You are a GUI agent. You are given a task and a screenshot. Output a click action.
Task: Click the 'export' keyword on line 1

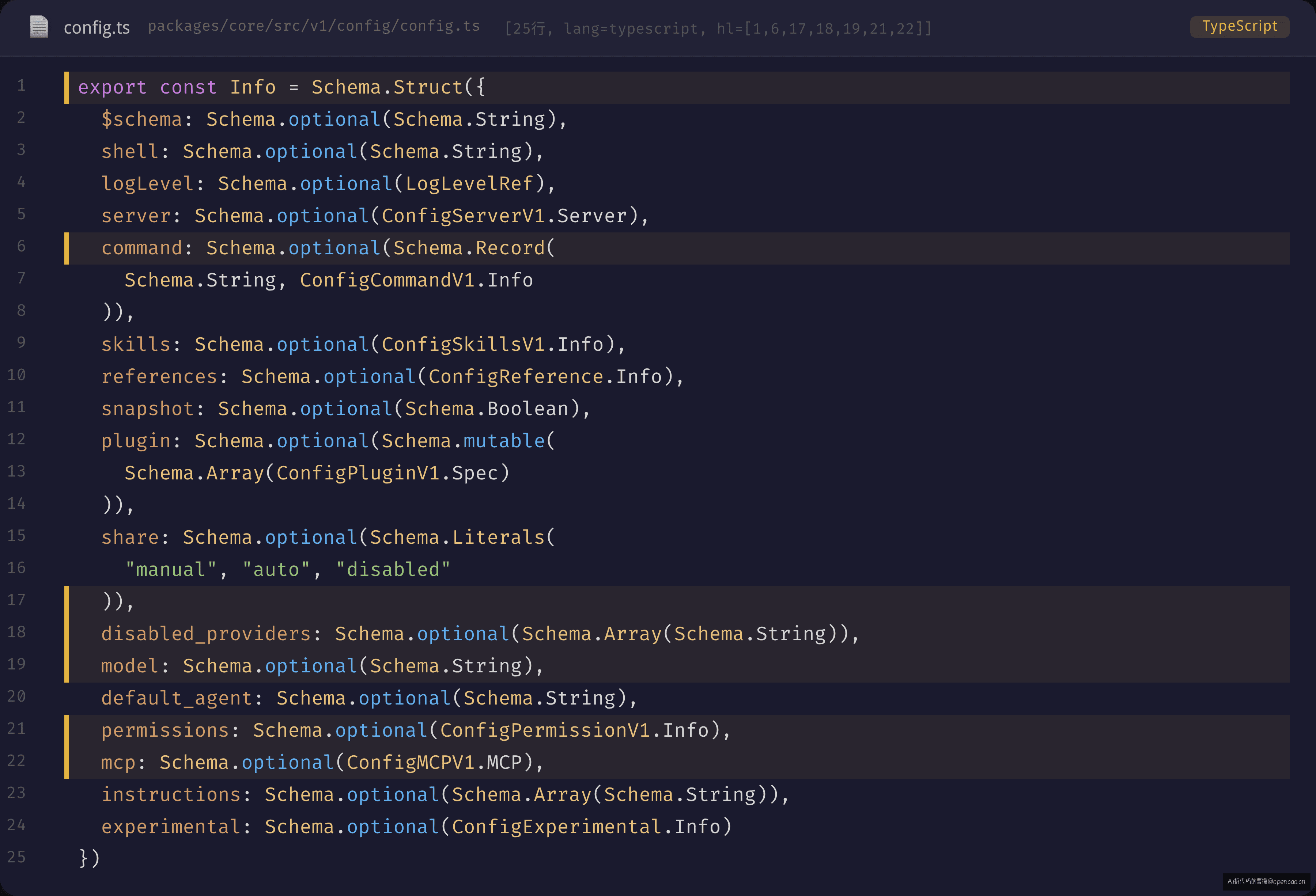112,87
